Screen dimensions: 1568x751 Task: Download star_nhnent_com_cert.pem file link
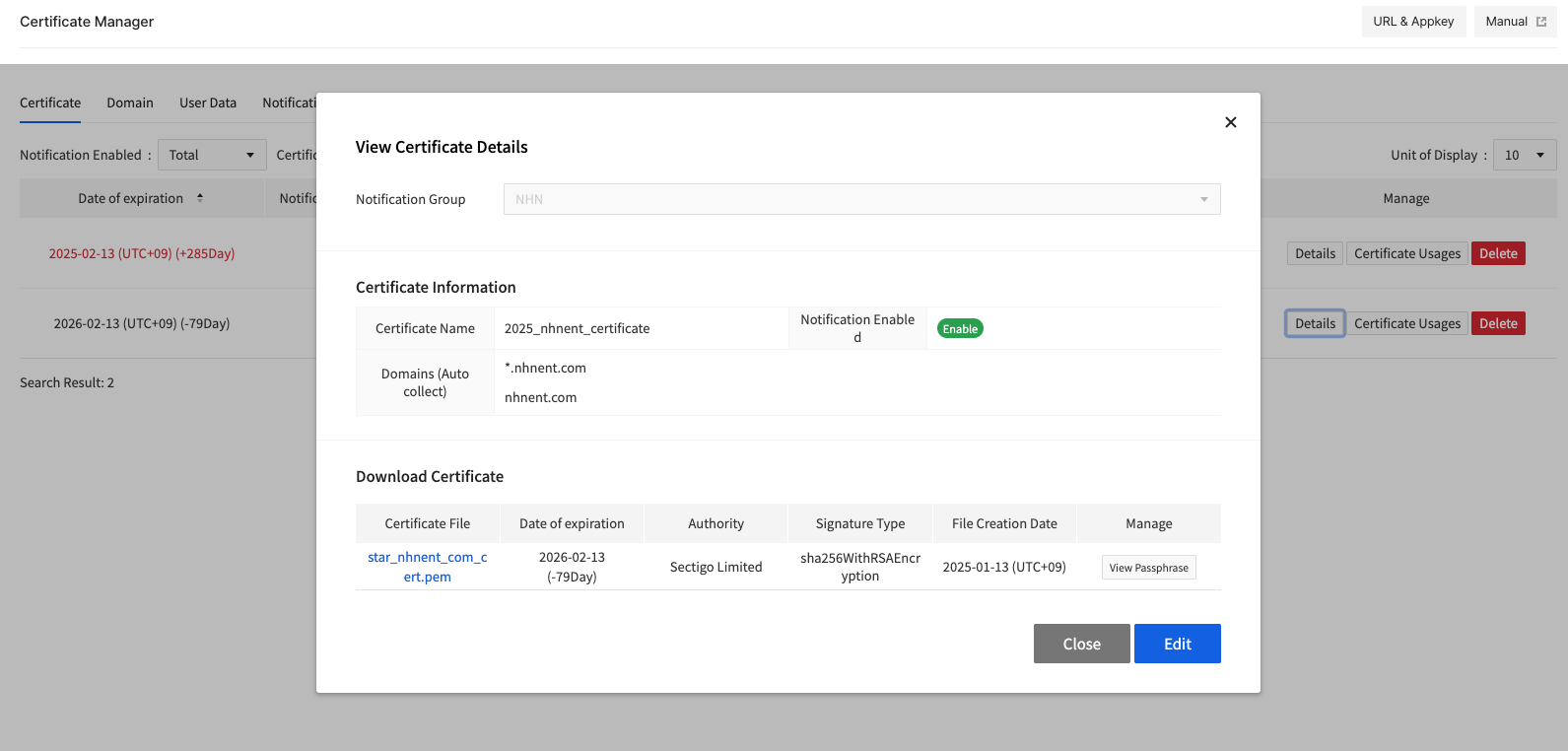click(x=428, y=567)
